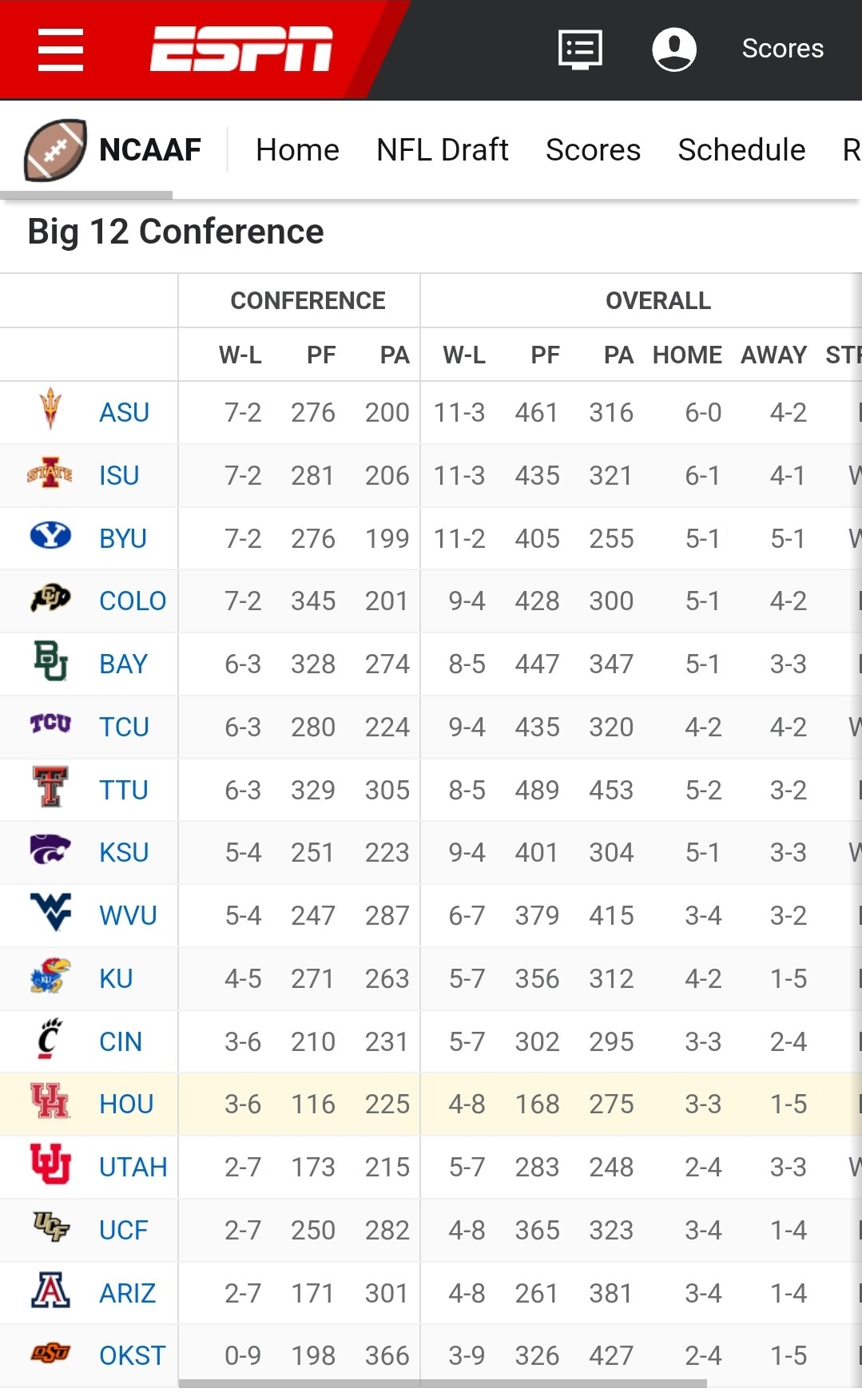Click the Colorado Buffaloes logo
The image size is (862, 1400).
tap(50, 598)
